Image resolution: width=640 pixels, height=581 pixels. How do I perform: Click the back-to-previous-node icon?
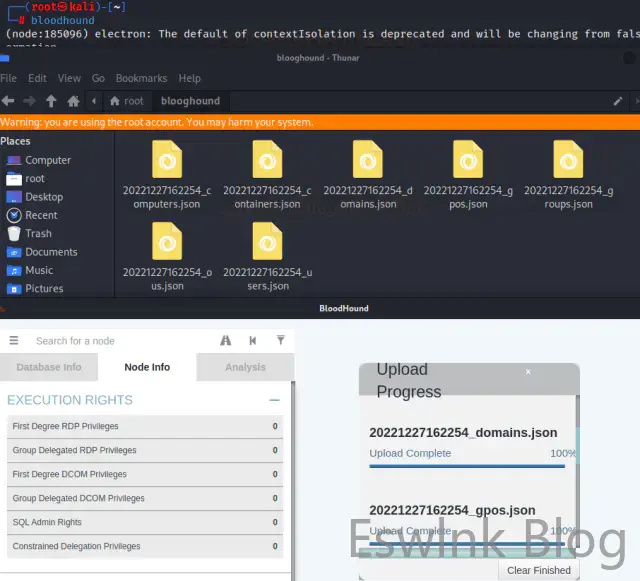tap(254, 341)
